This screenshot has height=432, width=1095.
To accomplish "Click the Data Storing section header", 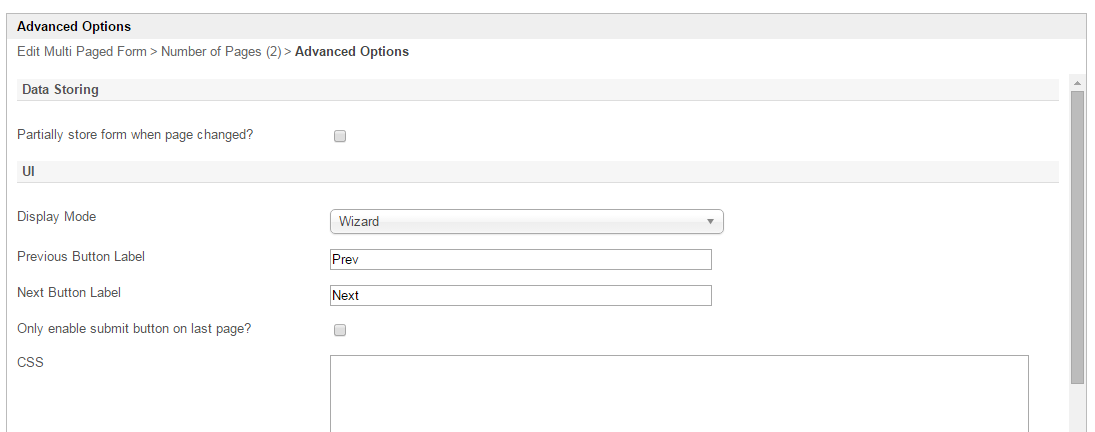I will tap(61, 90).
